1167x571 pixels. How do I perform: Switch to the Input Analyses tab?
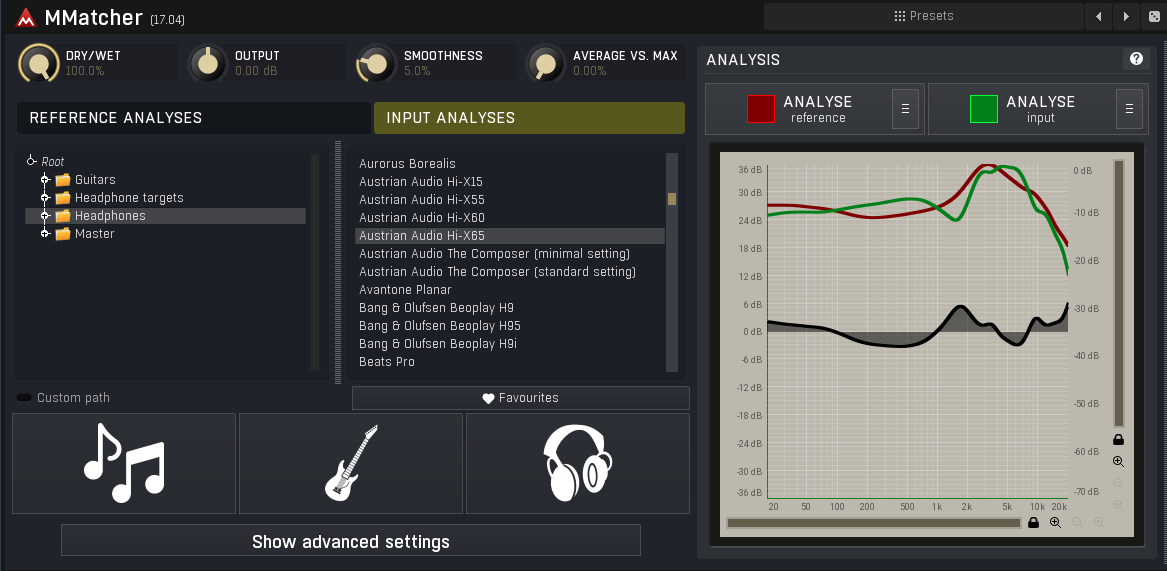point(529,118)
